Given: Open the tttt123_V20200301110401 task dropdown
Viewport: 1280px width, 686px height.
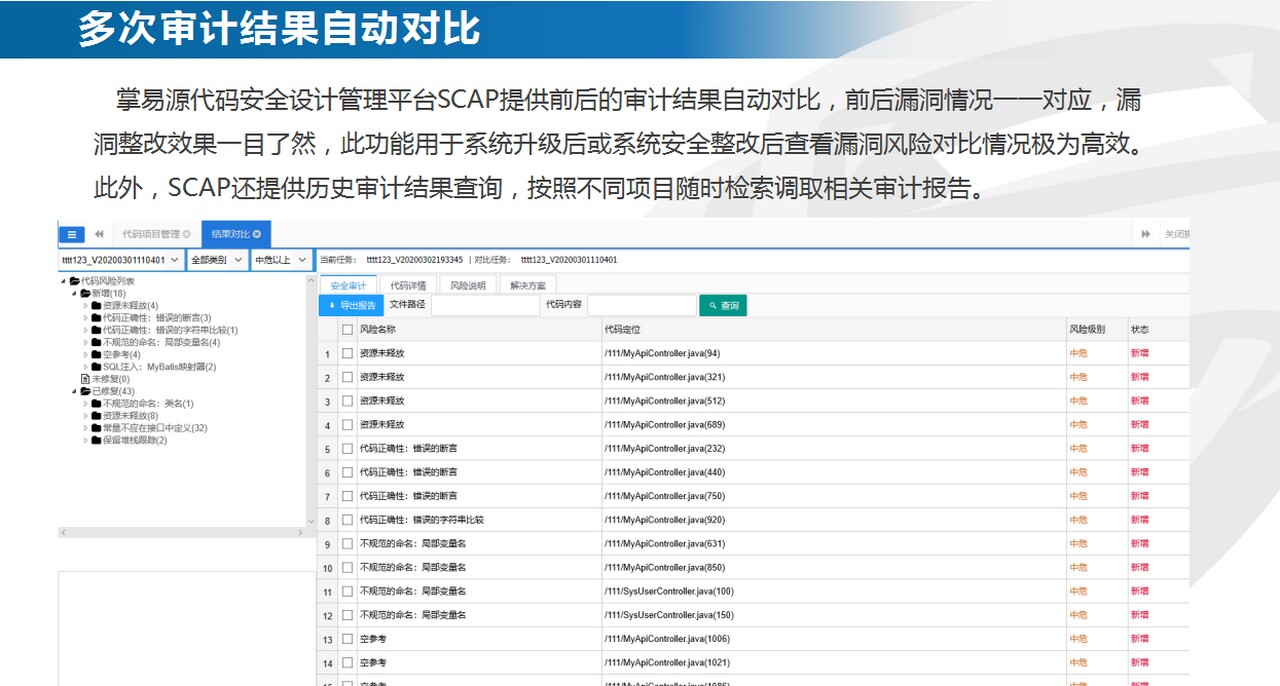Looking at the screenshot, I should 121,260.
